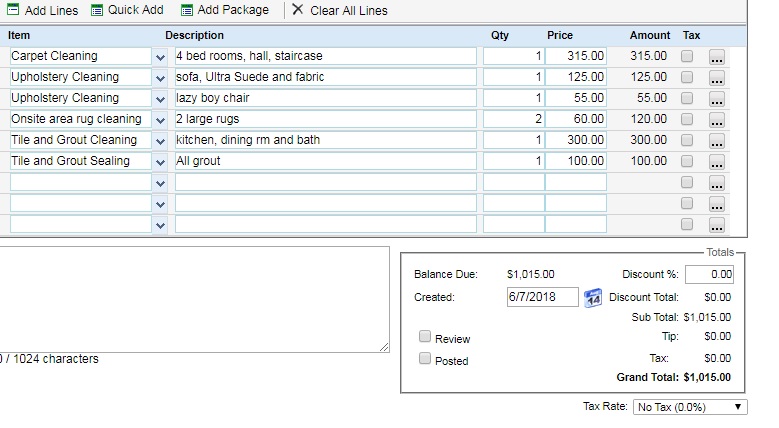Tick the Posted checkbox
Viewport: 779px width, 428px height.
point(425,359)
